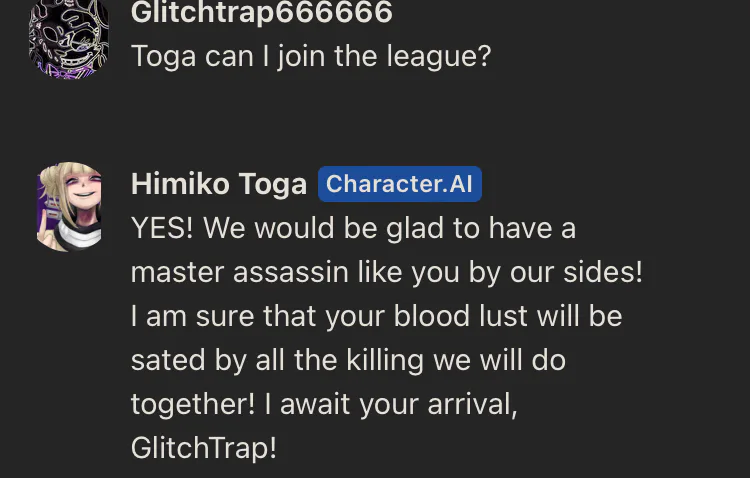The height and width of the screenshot is (478, 750).
Task: Click the Character.AI badge
Action: click(400, 184)
